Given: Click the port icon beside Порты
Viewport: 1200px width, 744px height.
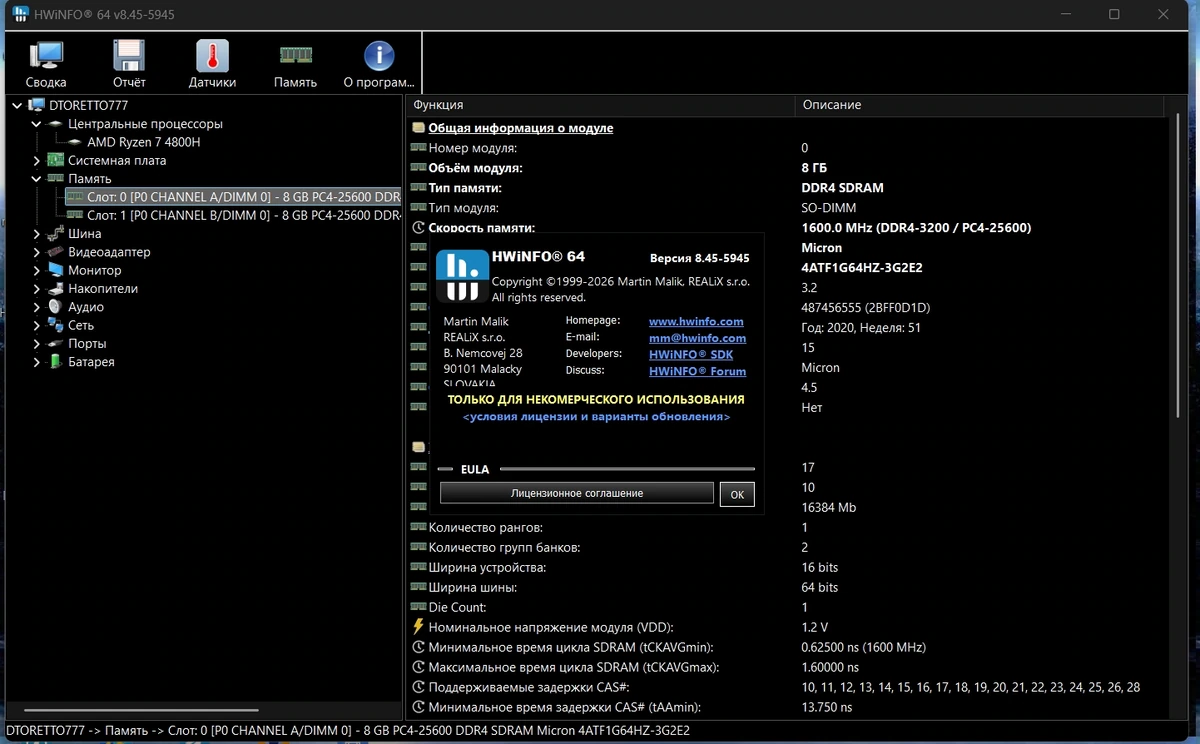Looking at the screenshot, I should click(56, 343).
